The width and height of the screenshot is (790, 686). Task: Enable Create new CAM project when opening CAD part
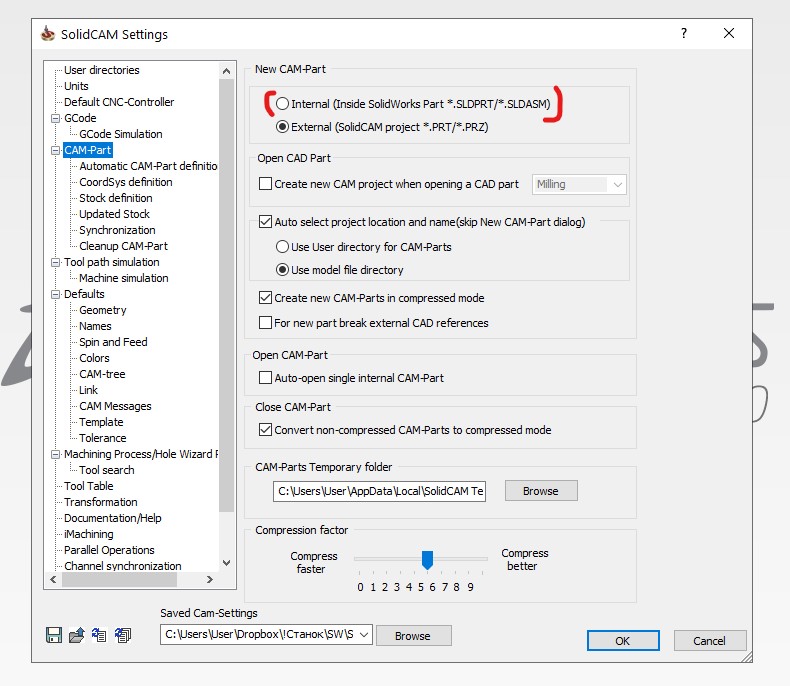click(x=265, y=184)
